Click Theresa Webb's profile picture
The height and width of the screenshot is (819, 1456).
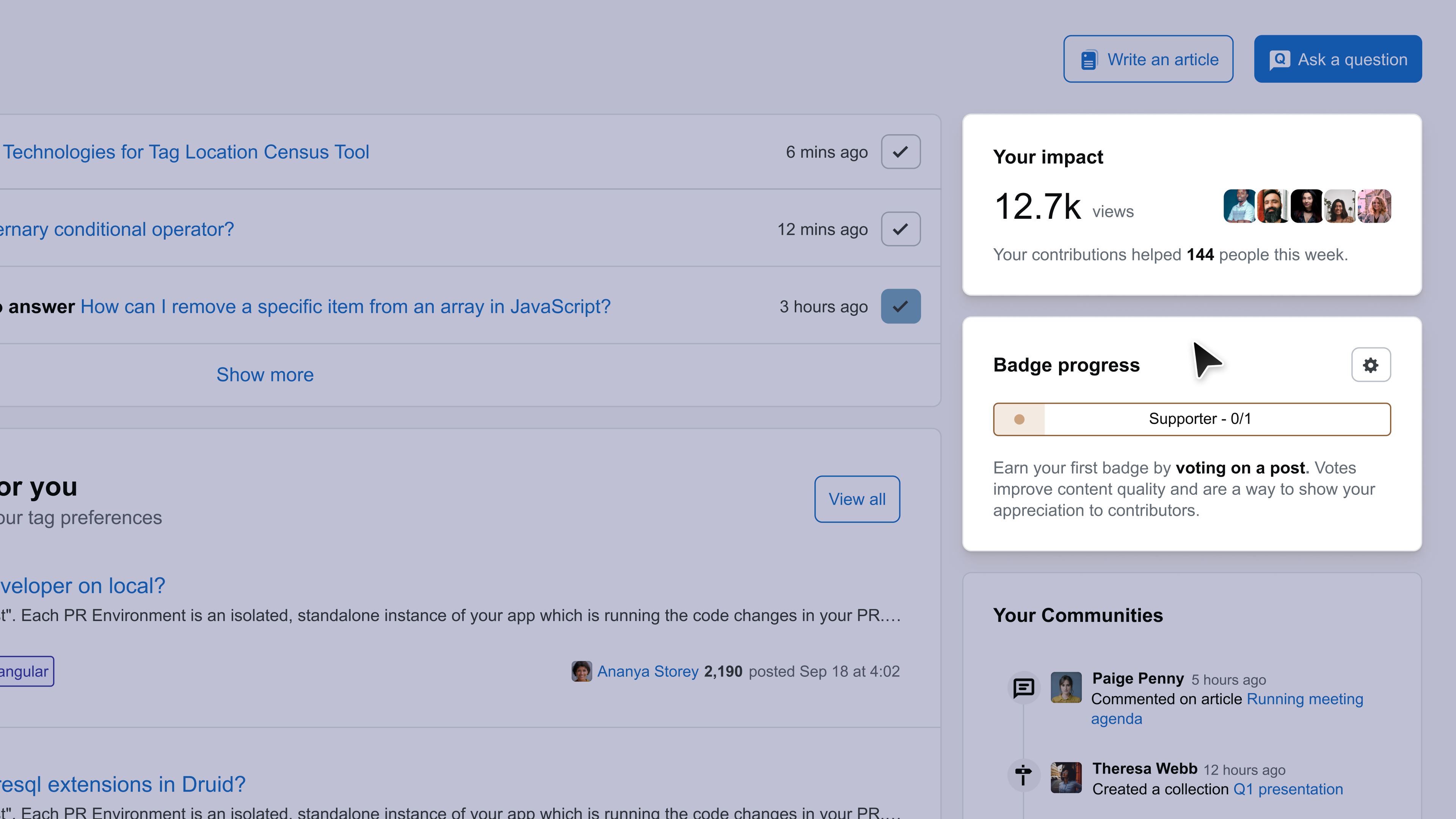(x=1066, y=778)
